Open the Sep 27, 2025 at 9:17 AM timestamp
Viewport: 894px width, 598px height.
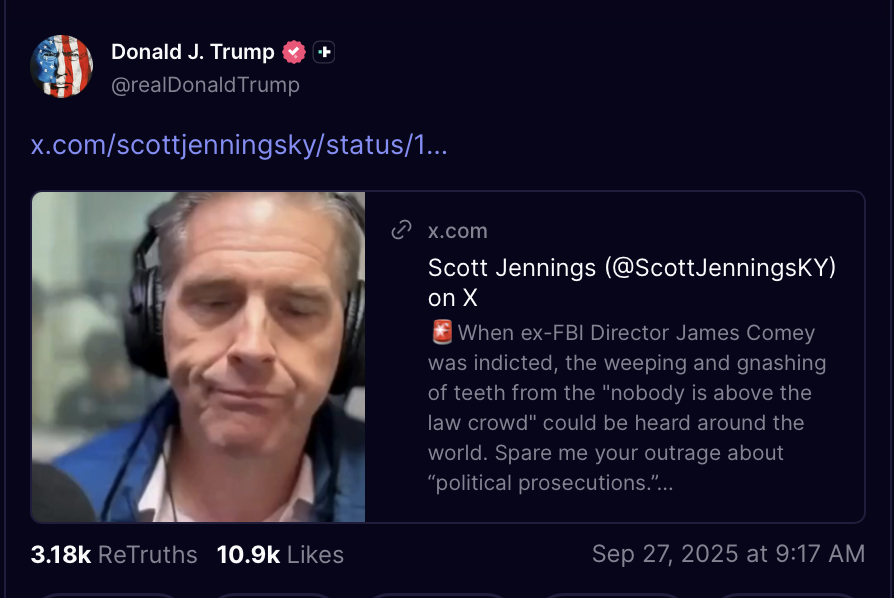pos(728,554)
